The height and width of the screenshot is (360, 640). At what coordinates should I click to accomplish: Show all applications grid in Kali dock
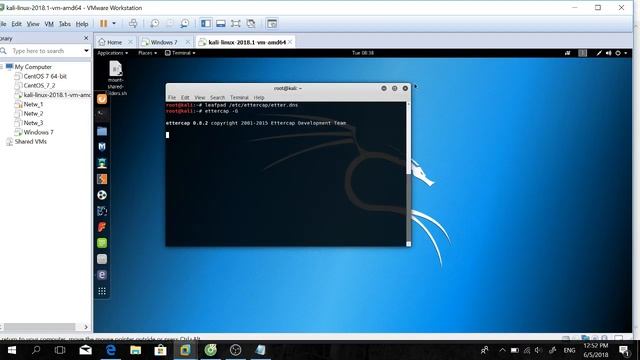pos(102,291)
